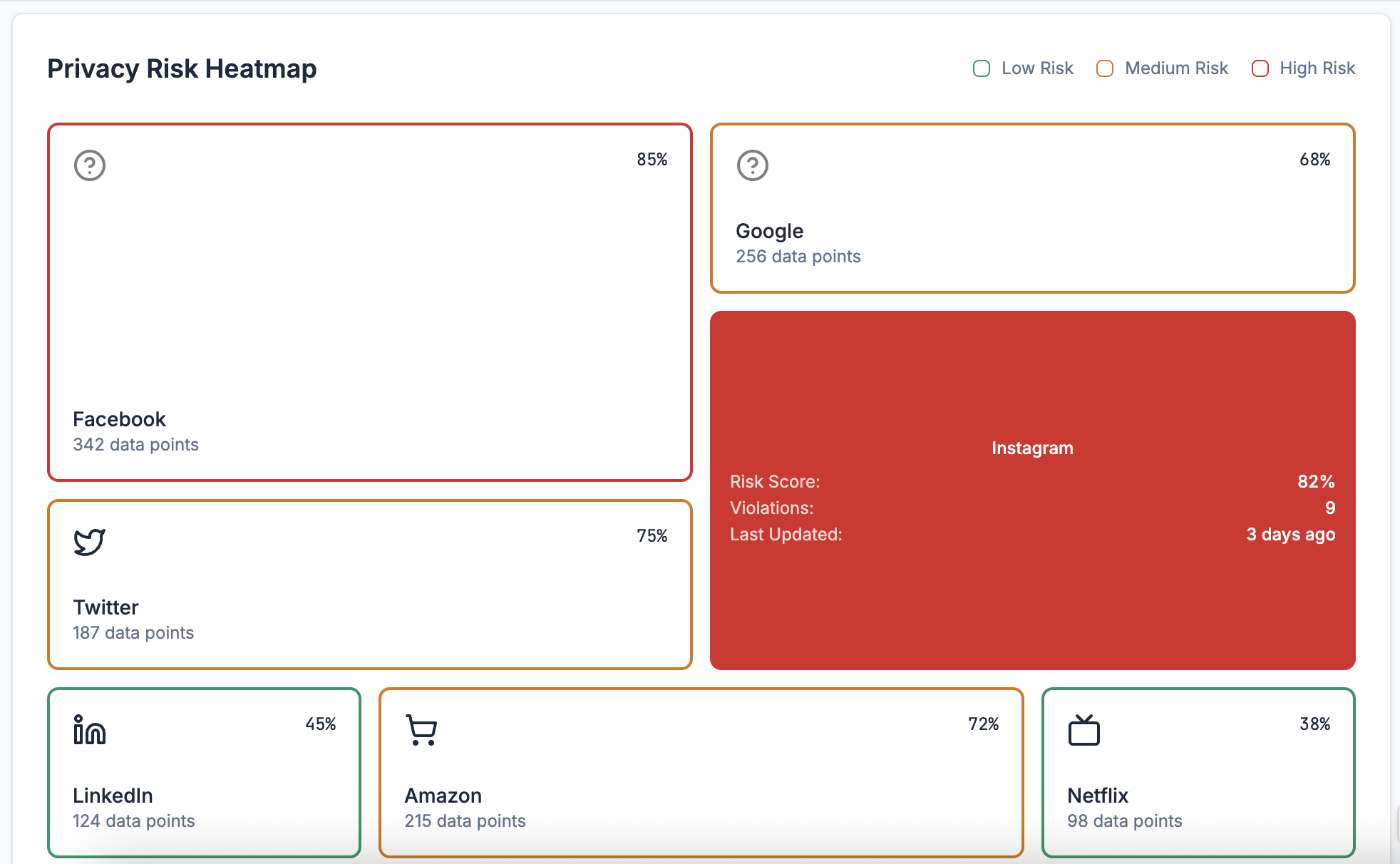The height and width of the screenshot is (864, 1400).
Task: Click the question mark icon on Facebook card
Action: [x=90, y=165]
